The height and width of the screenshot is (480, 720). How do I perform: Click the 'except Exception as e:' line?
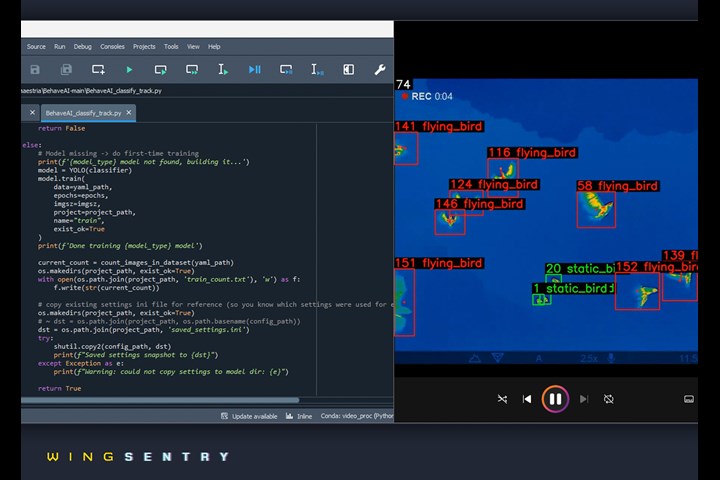coord(80,363)
